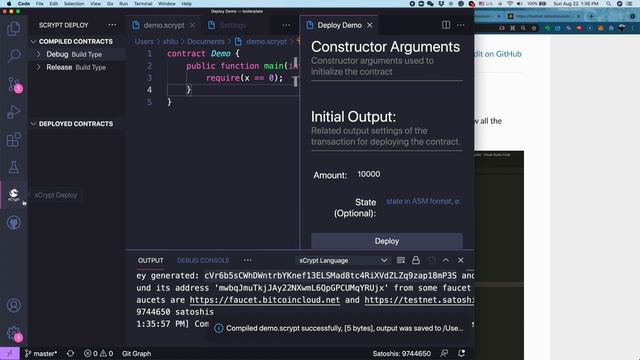Open the Apple menu

point(9,4)
